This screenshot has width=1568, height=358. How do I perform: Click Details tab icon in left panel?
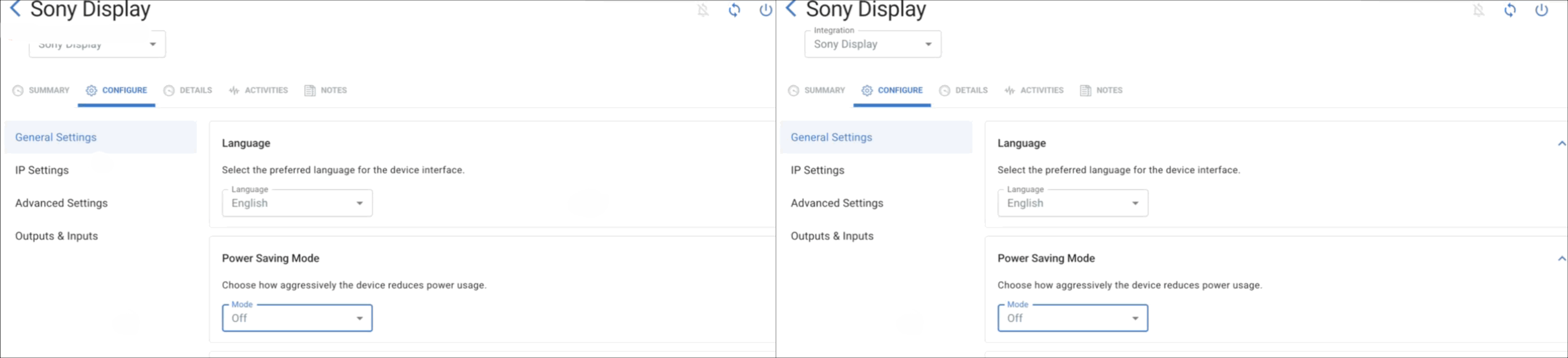point(169,90)
